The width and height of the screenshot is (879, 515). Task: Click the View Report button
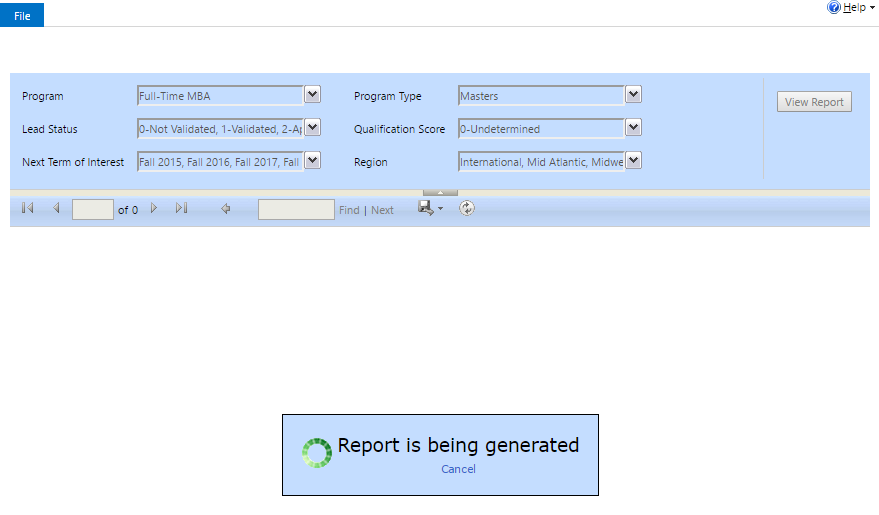(814, 102)
